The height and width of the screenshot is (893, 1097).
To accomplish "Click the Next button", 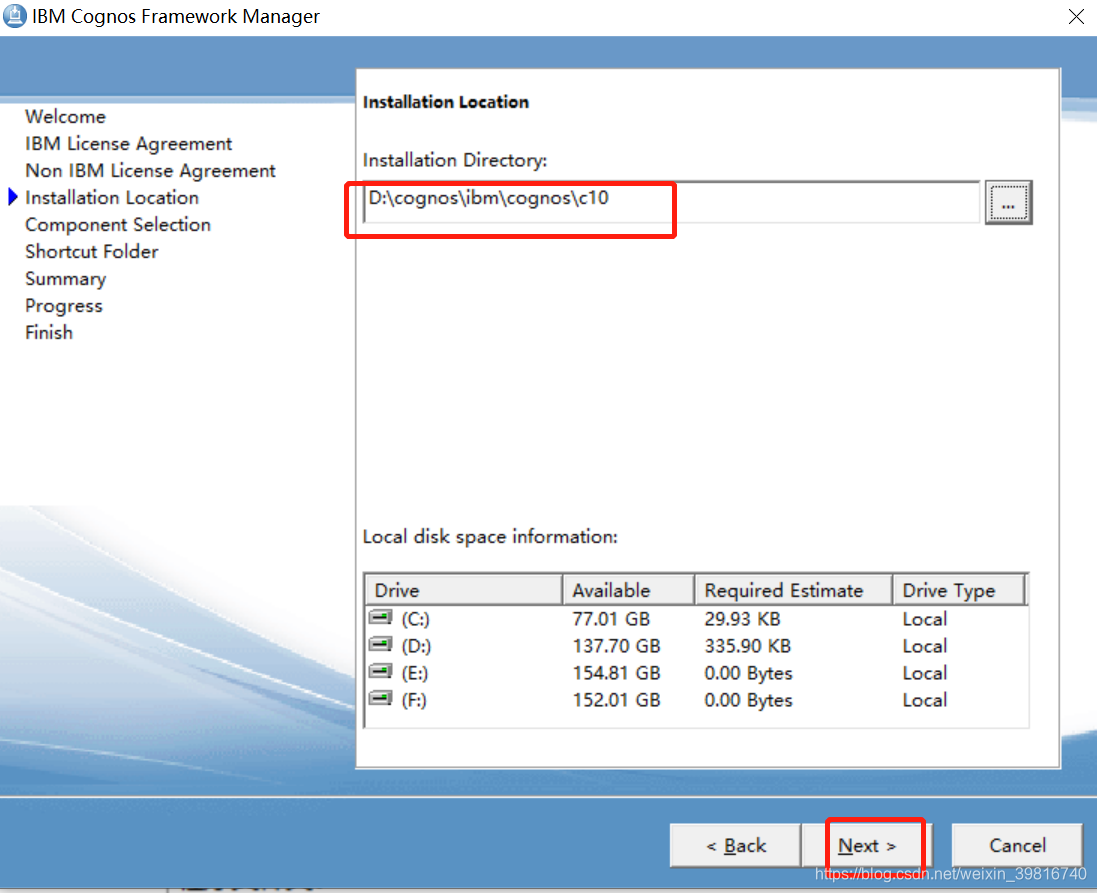I will click(x=868, y=845).
